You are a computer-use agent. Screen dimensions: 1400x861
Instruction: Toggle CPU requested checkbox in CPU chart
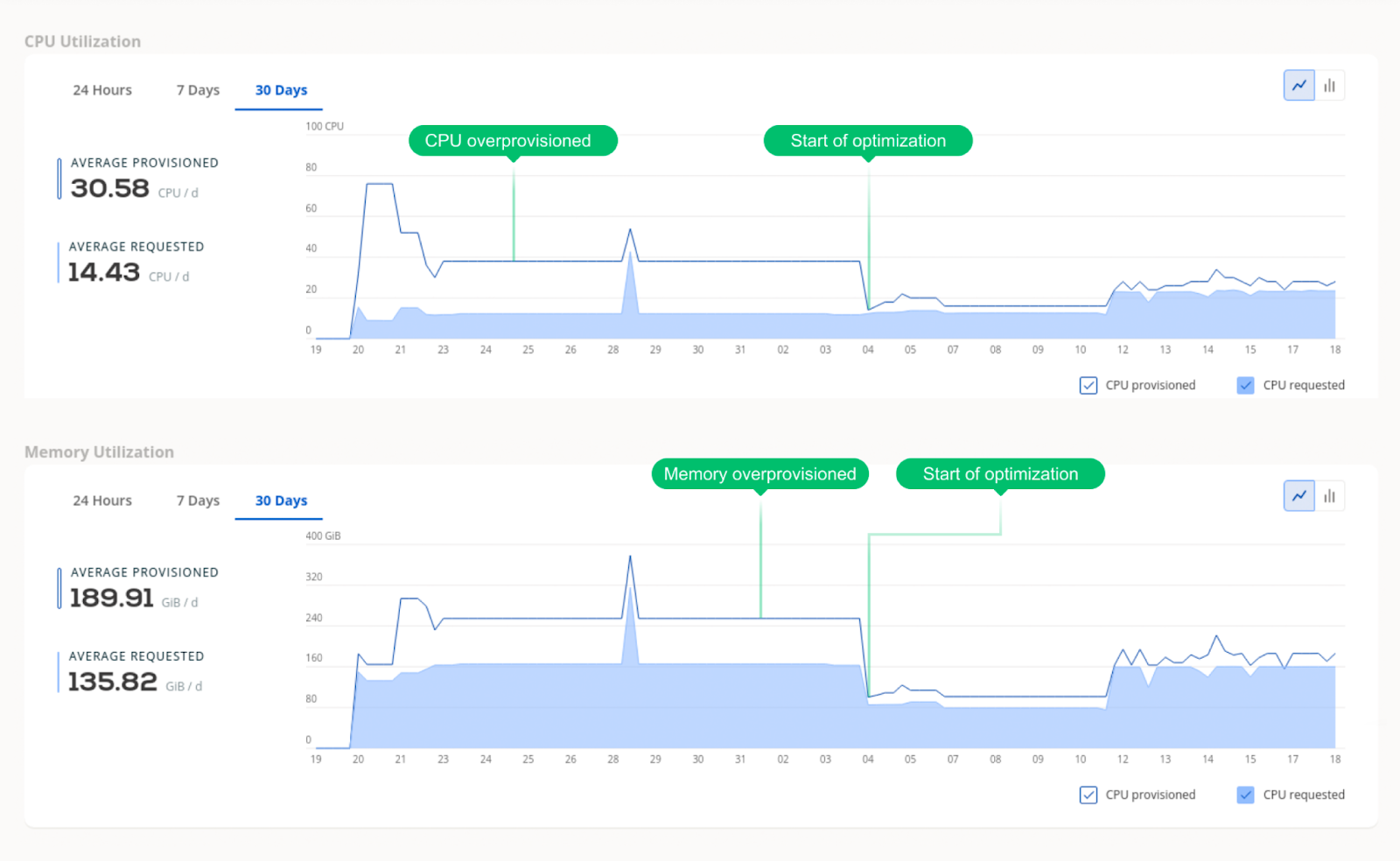pos(1246,385)
